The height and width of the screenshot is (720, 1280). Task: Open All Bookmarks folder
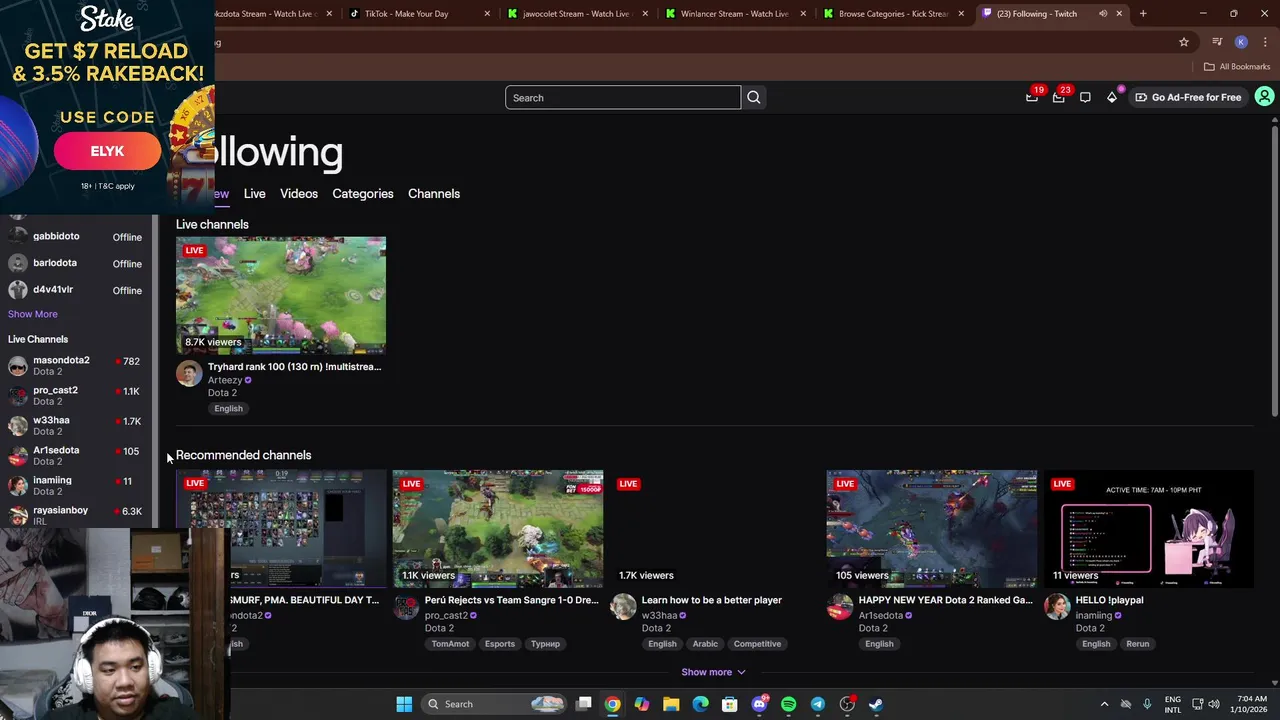1237,66
